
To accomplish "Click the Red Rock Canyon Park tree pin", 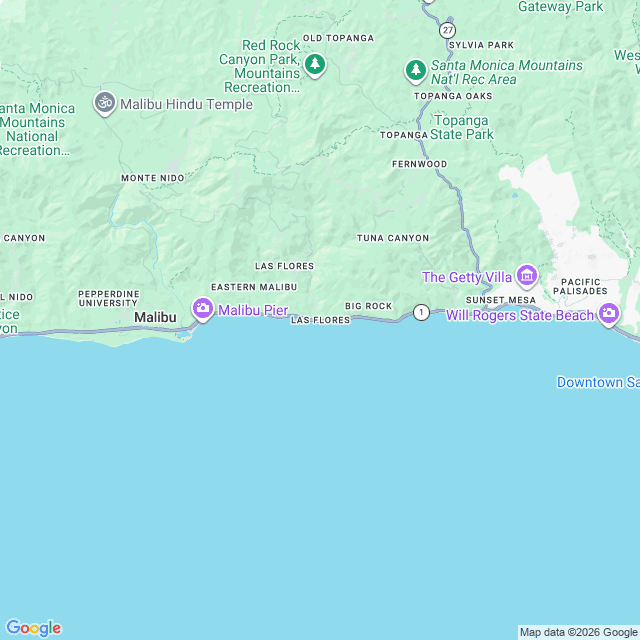I will tap(315, 65).
